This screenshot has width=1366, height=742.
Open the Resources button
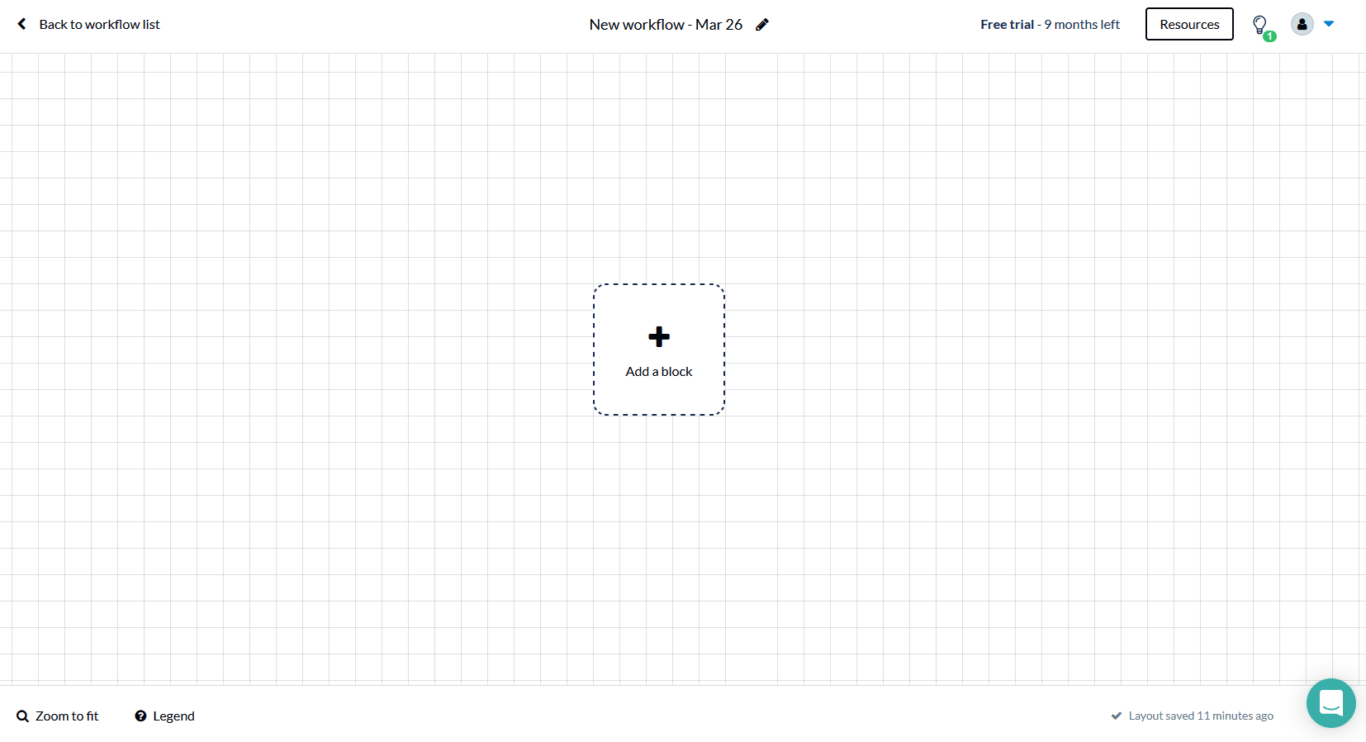(x=1189, y=24)
